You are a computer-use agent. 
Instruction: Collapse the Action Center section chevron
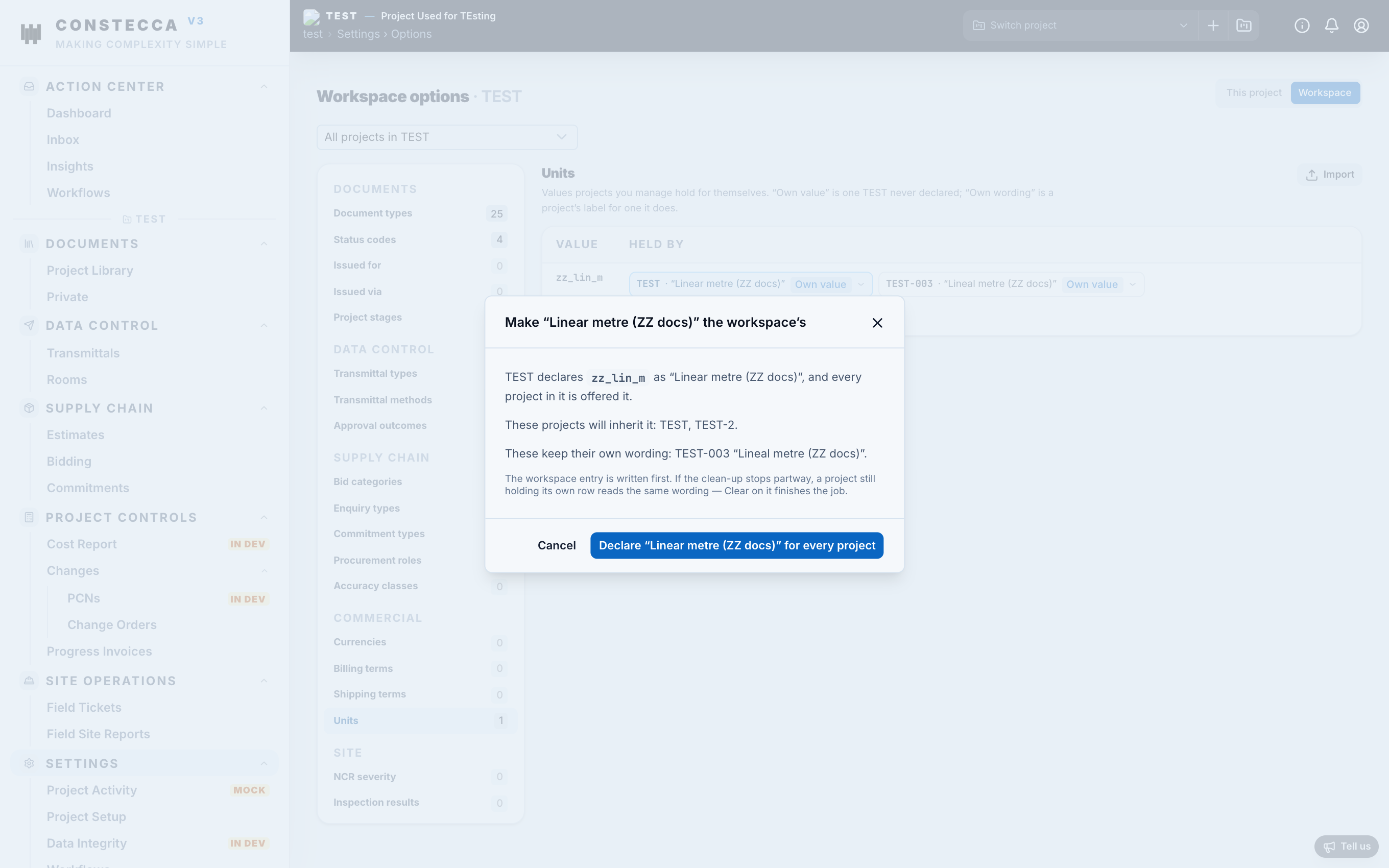pyautogui.click(x=264, y=87)
